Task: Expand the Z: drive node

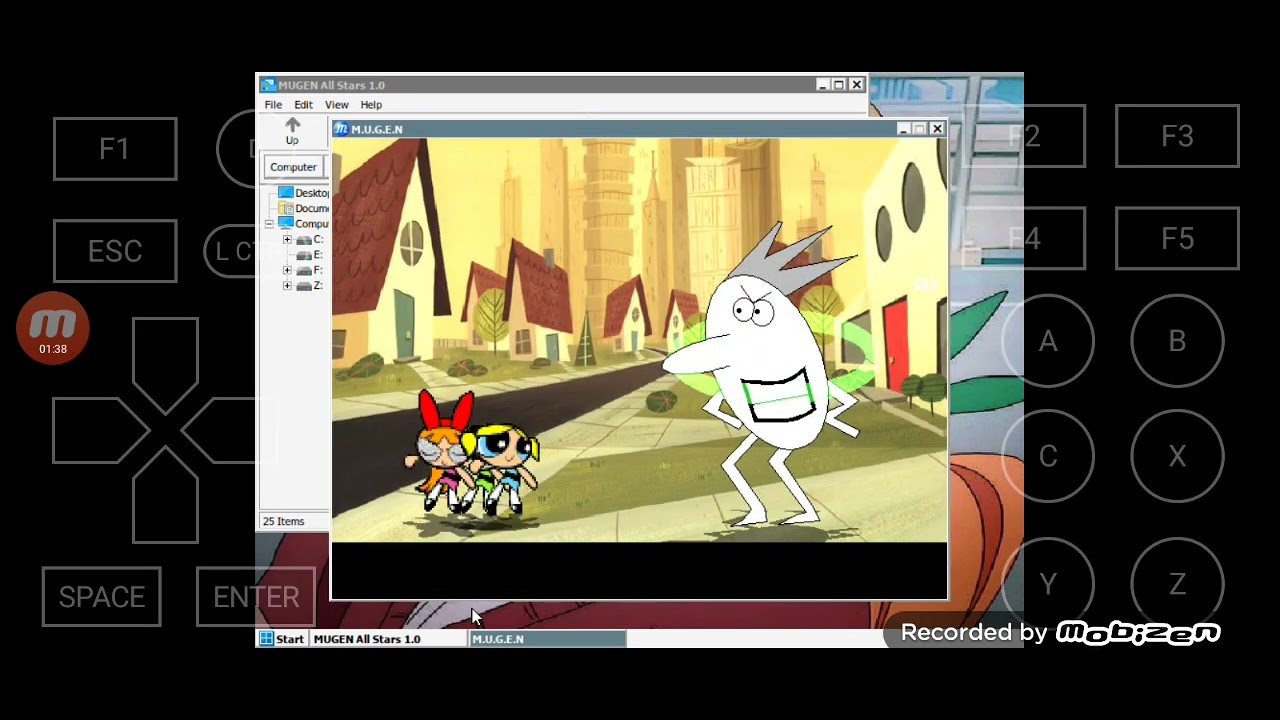Action: point(287,286)
